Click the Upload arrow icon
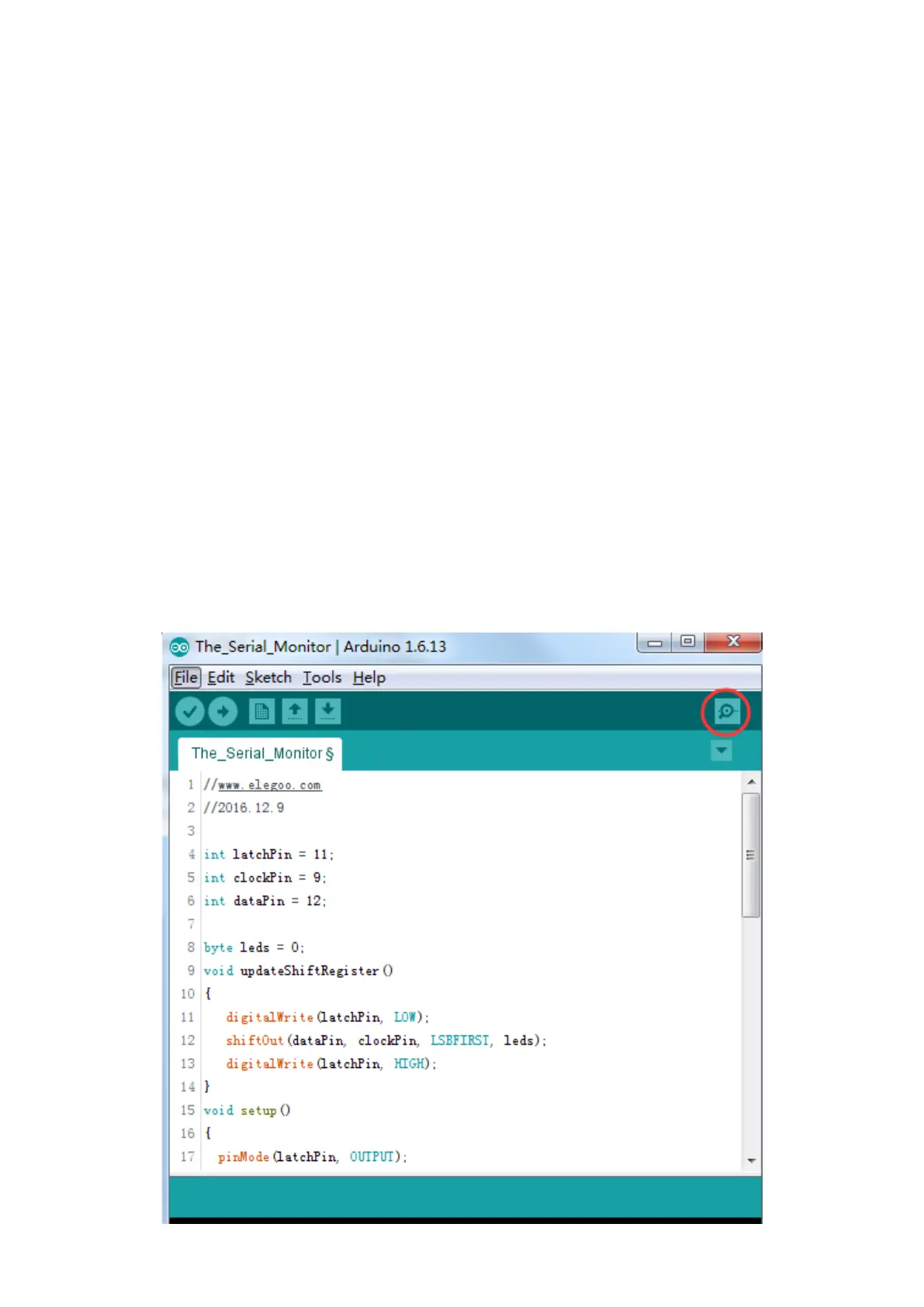 [223, 711]
